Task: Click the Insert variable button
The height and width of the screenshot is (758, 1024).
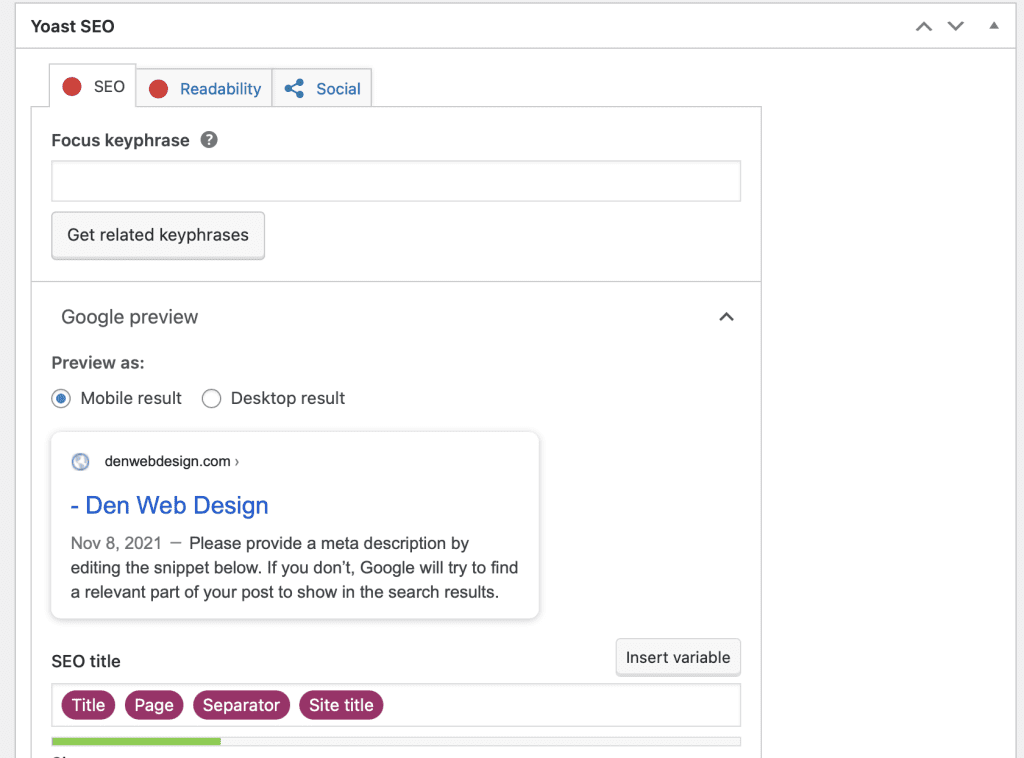Action: [x=678, y=657]
